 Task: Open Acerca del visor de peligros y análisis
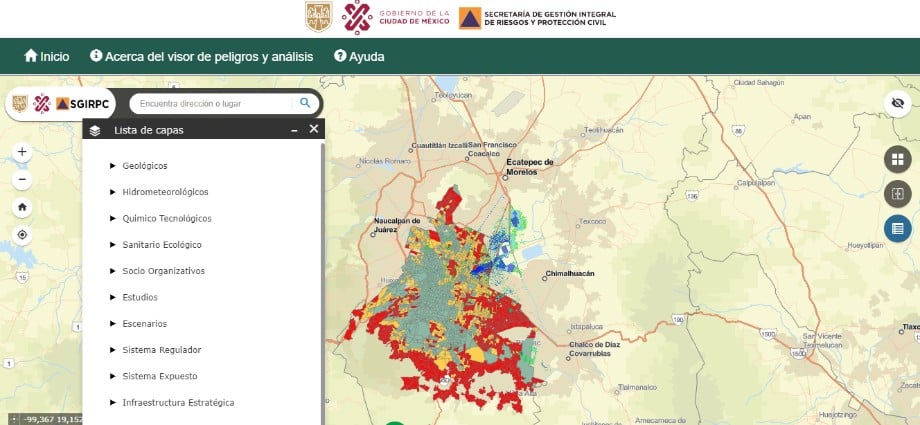(x=202, y=56)
